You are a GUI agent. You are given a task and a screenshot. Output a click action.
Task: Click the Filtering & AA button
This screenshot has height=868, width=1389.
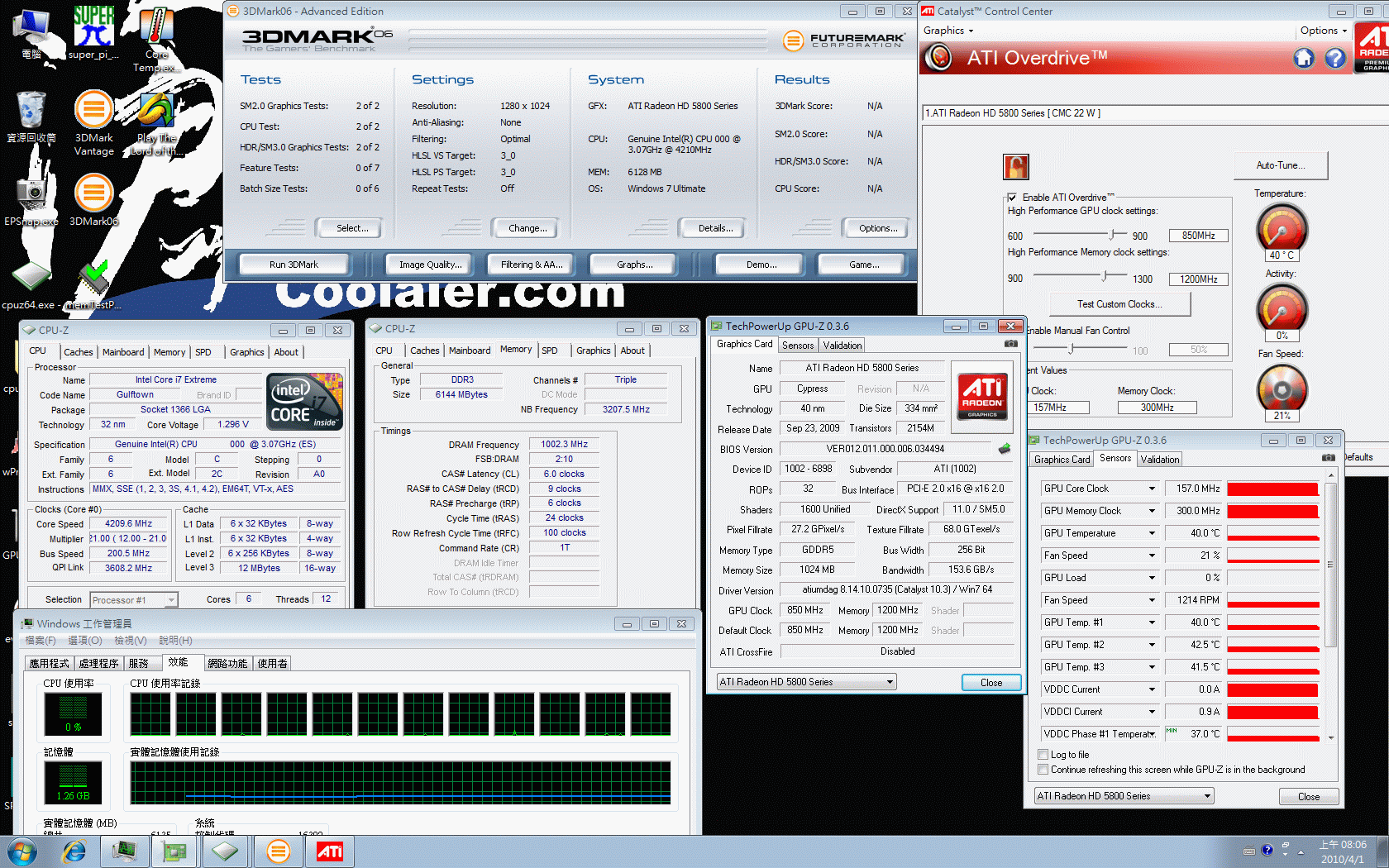tap(532, 265)
